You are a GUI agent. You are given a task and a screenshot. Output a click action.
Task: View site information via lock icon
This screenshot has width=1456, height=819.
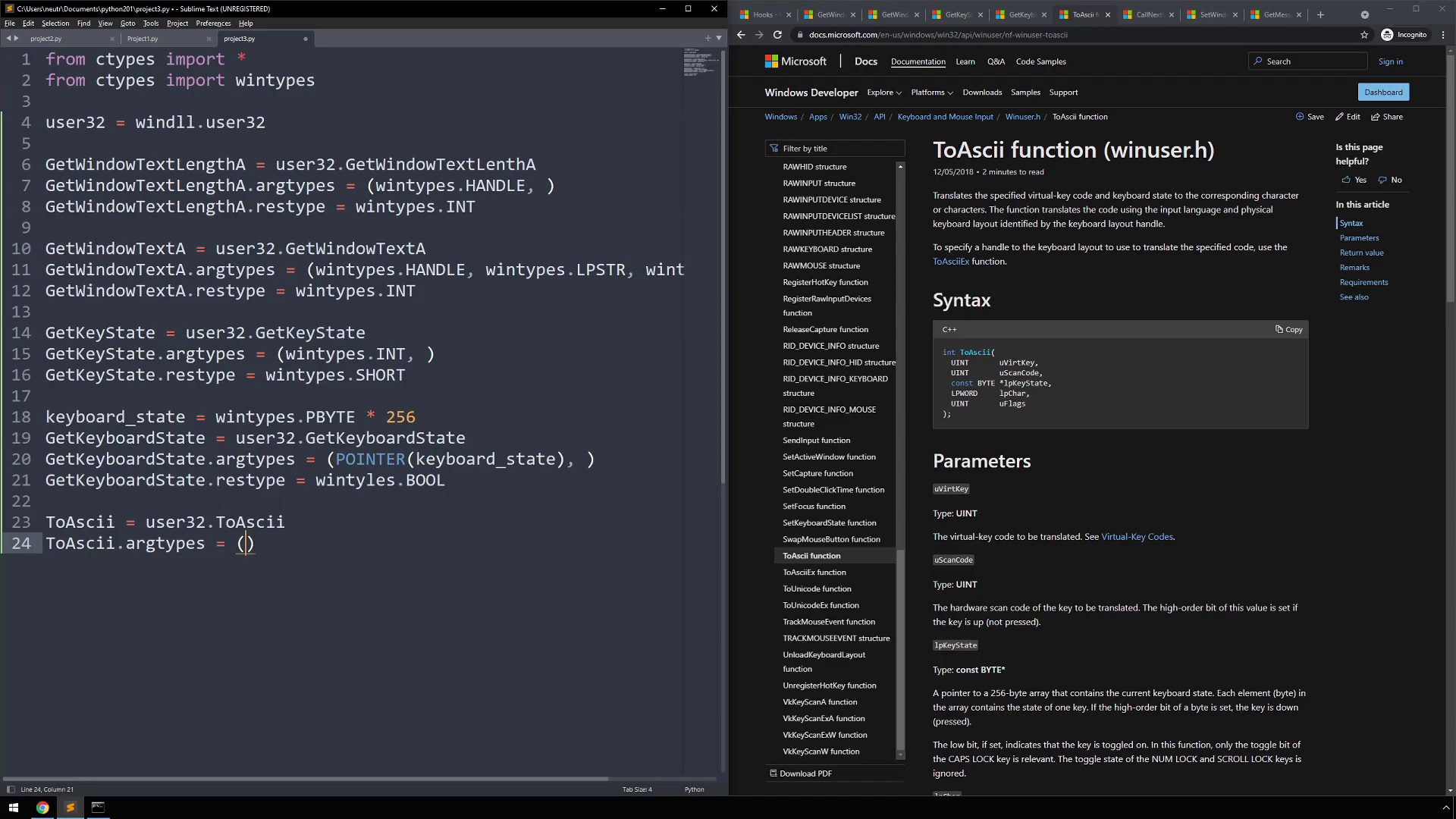[x=799, y=35]
